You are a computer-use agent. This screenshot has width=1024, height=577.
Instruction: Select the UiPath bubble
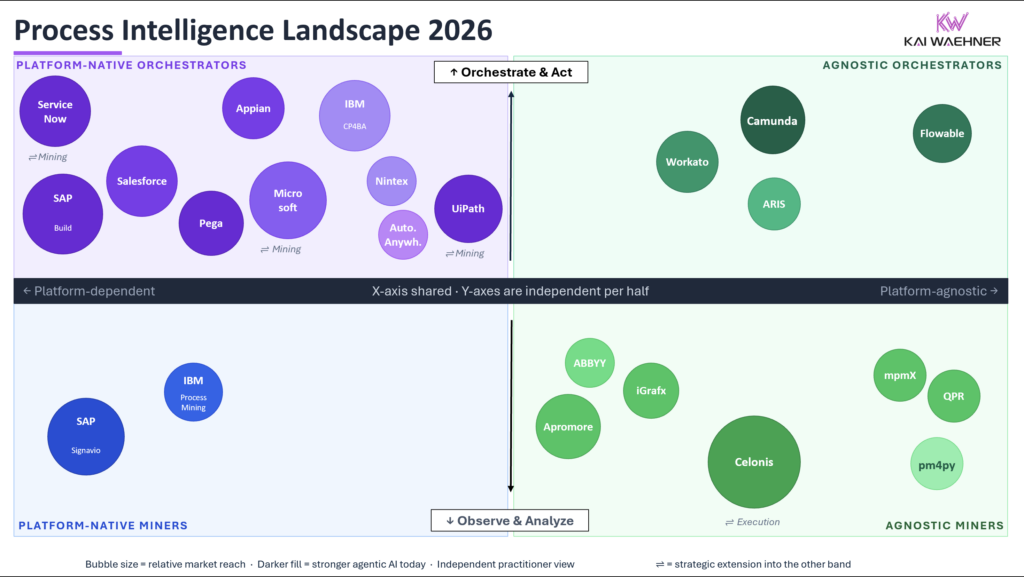click(x=468, y=209)
